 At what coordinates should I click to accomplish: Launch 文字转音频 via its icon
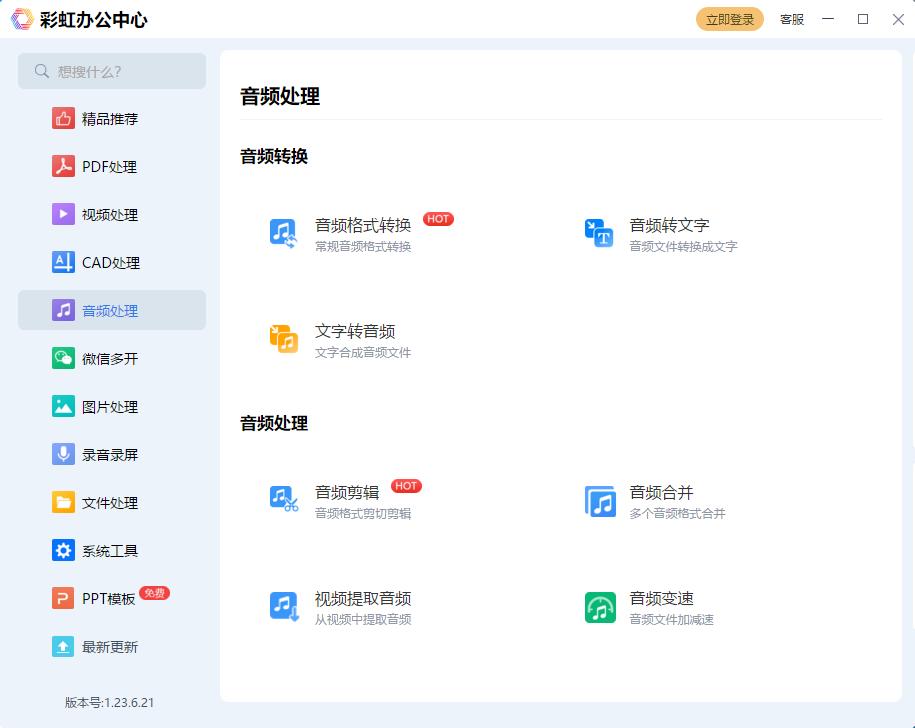(x=283, y=337)
